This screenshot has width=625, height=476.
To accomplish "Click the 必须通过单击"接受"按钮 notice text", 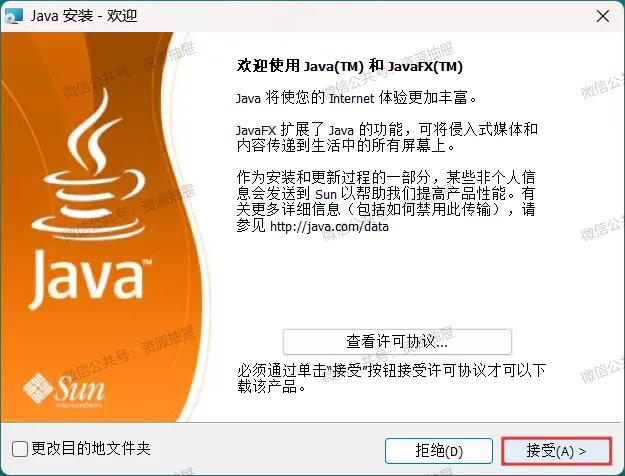I will [391, 378].
